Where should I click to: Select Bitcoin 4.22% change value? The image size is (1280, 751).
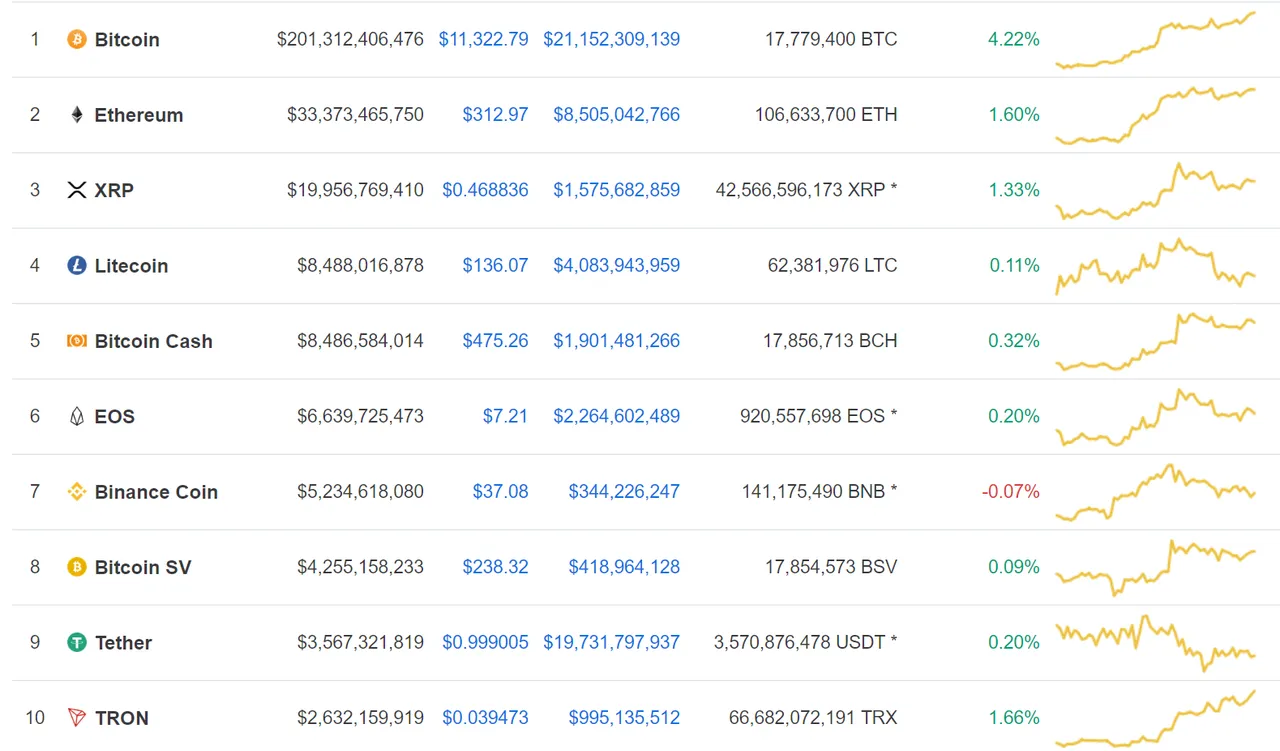(x=1014, y=40)
